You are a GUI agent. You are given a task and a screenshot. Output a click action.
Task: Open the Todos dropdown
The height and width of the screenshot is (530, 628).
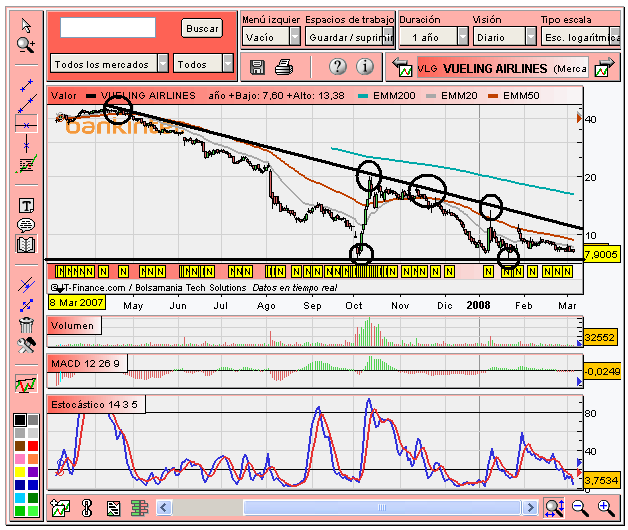[x=203, y=64]
